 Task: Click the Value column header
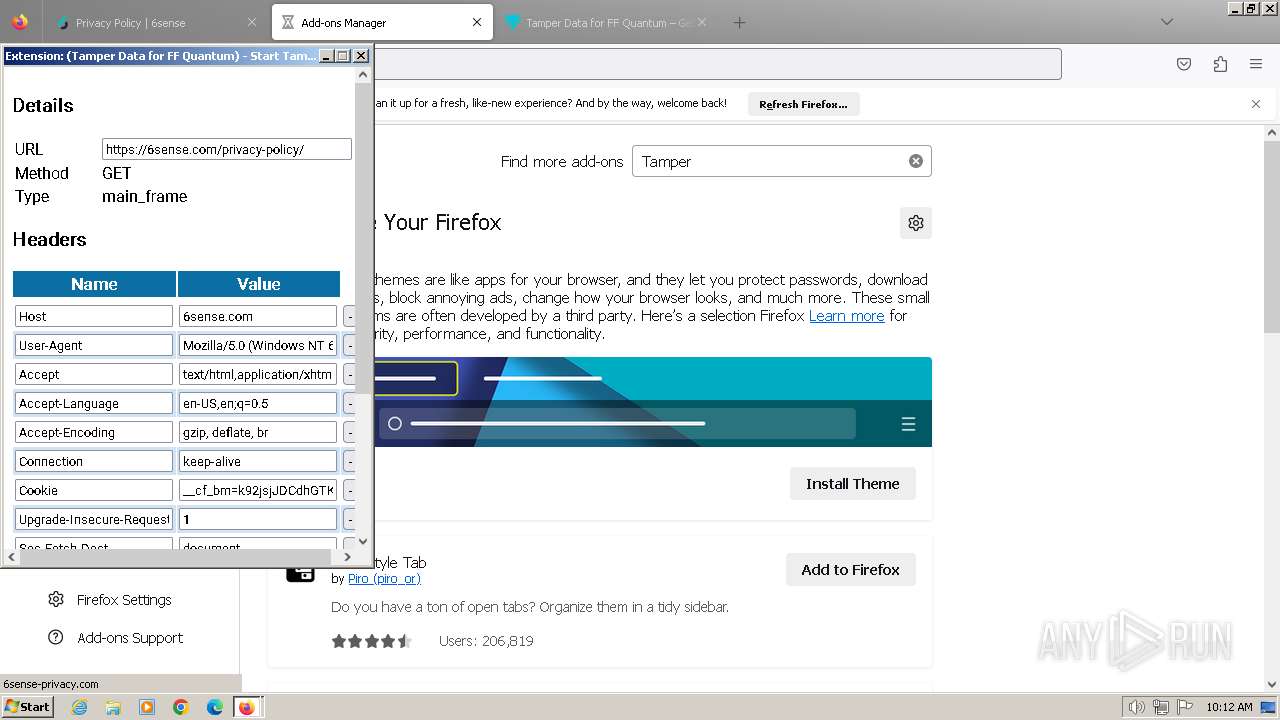click(x=258, y=284)
